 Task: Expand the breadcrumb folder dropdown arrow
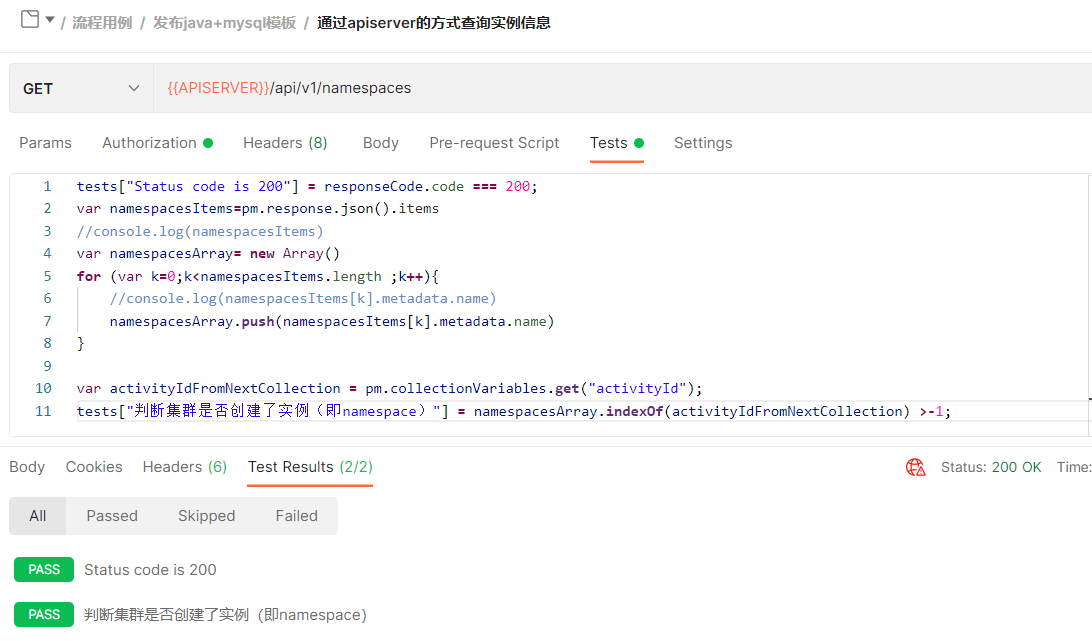point(50,19)
